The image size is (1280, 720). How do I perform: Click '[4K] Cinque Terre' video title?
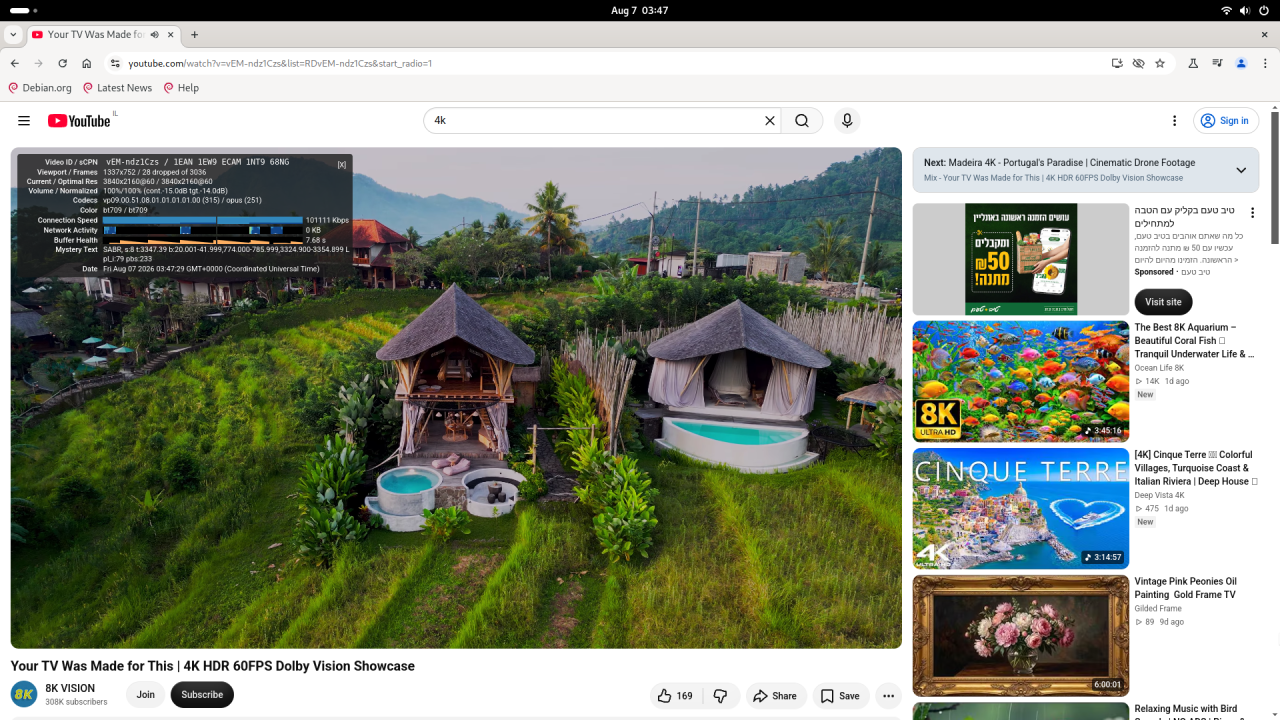tap(1194, 468)
